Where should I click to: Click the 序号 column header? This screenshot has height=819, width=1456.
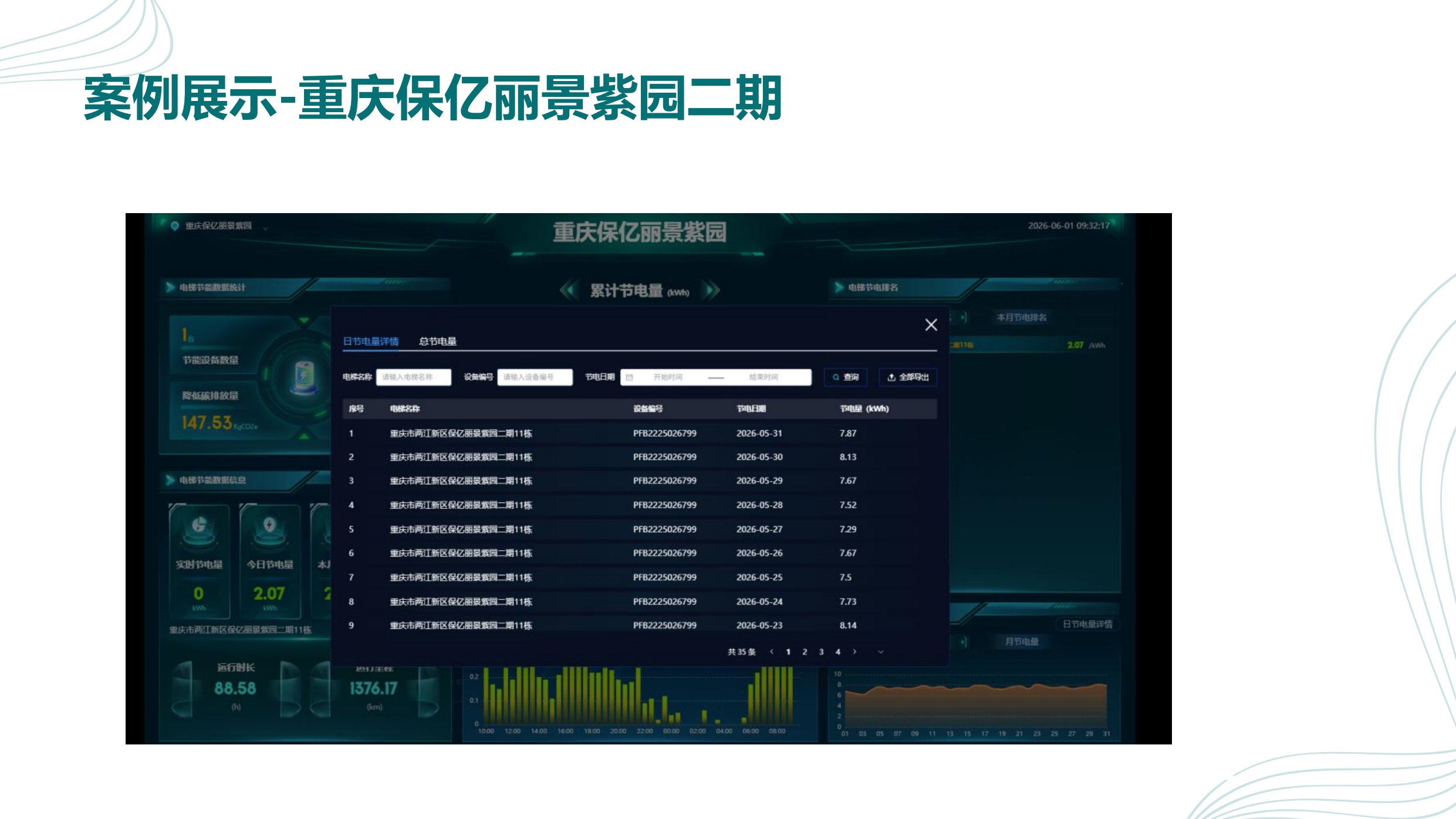tap(356, 409)
